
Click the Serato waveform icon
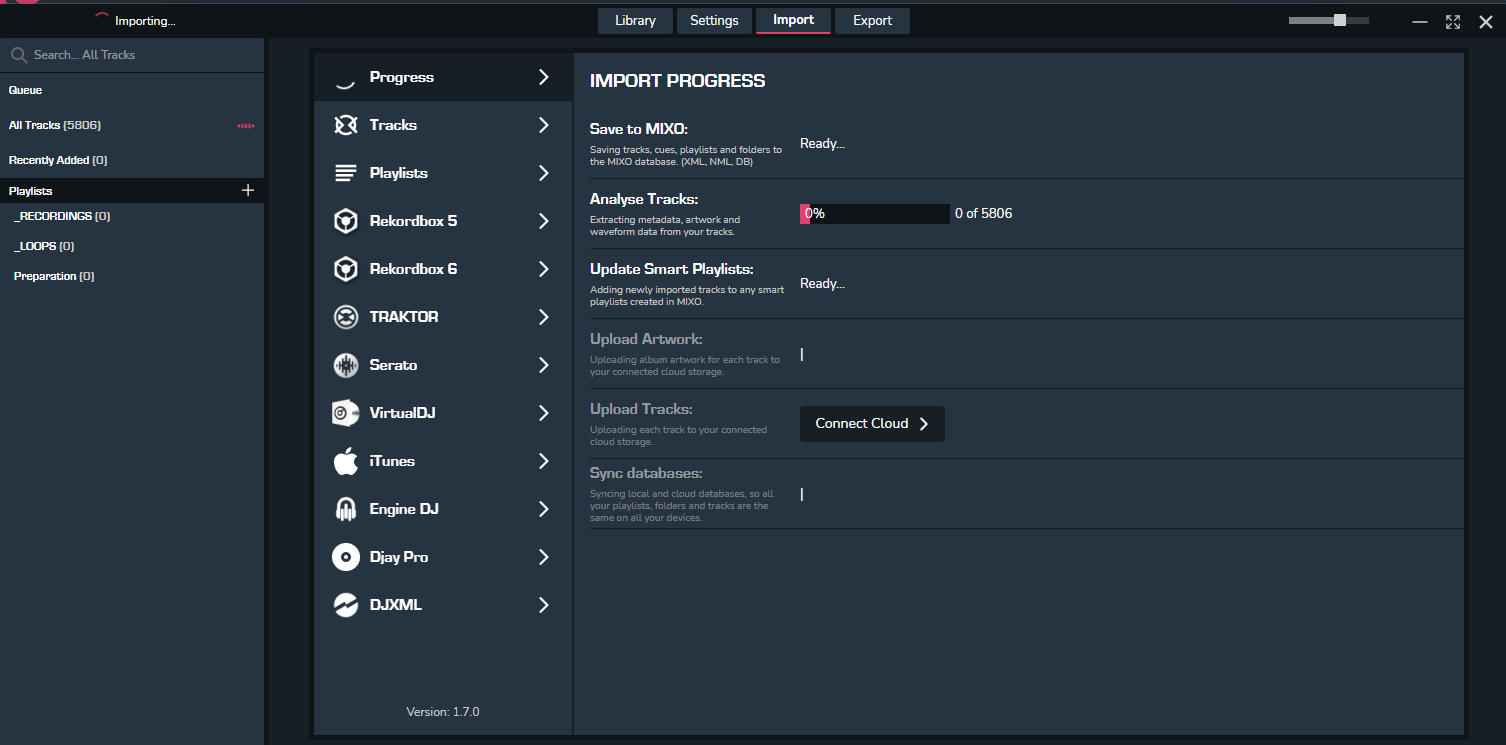pyautogui.click(x=346, y=365)
